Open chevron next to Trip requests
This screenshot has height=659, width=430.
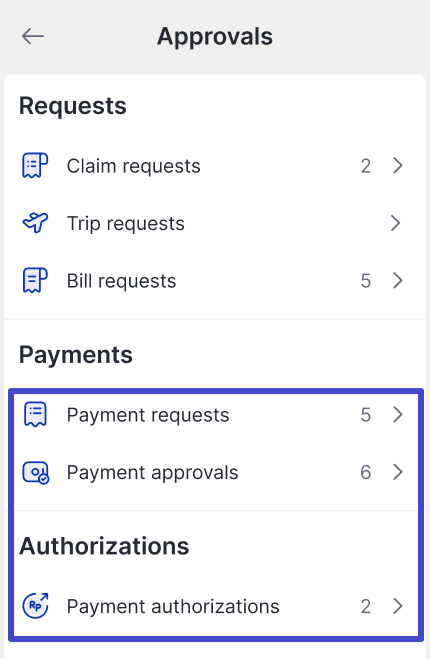pyautogui.click(x=395, y=223)
